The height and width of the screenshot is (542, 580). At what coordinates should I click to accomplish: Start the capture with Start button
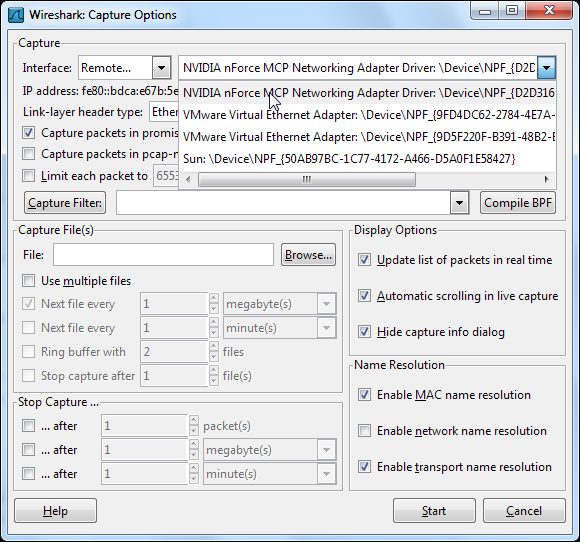coord(434,511)
